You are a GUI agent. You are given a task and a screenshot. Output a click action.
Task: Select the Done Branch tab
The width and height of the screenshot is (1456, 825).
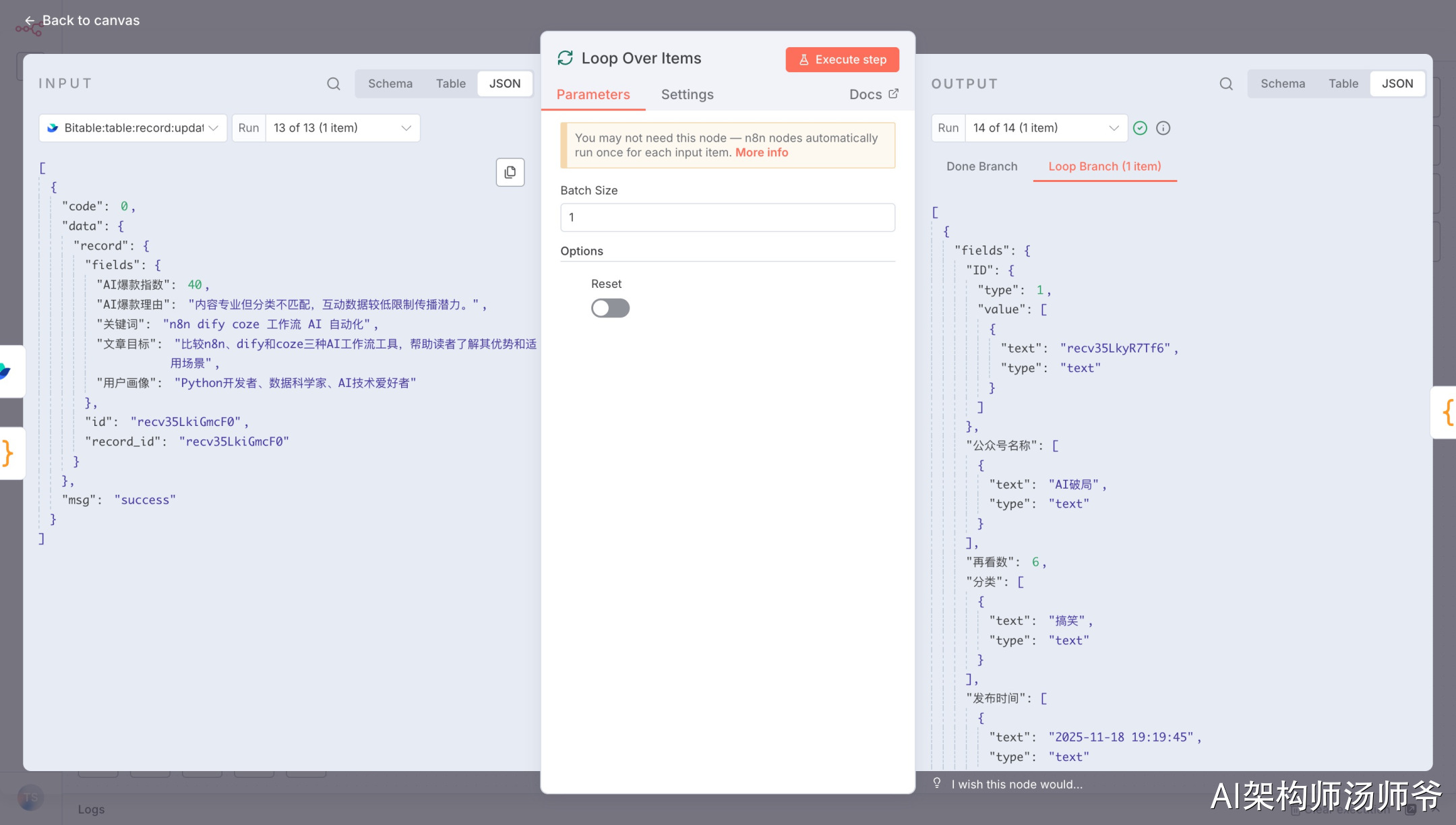tap(981, 166)
